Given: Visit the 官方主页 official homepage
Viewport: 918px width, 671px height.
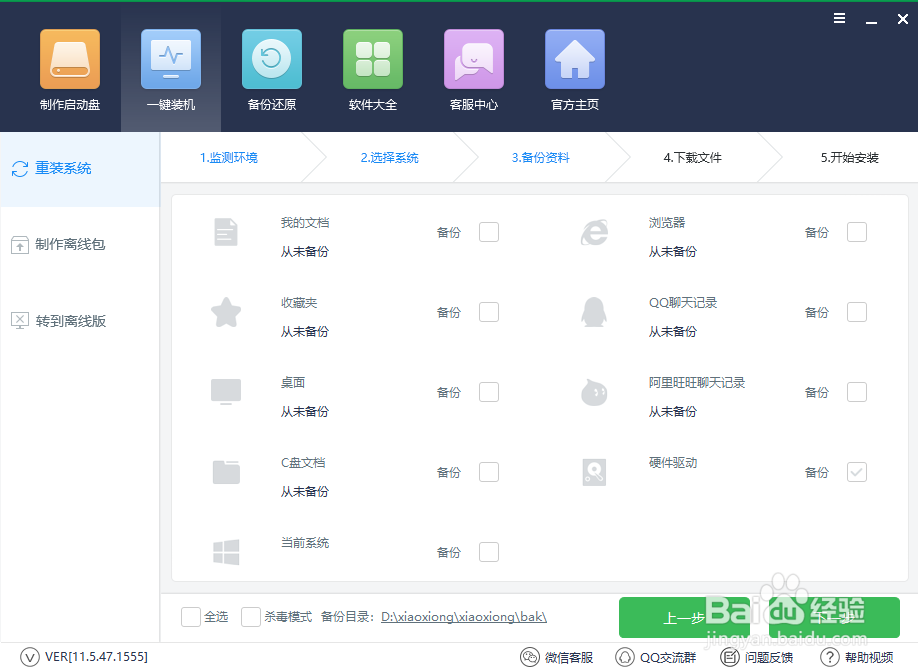Looking at the screenshot, I should click(574, 70).
